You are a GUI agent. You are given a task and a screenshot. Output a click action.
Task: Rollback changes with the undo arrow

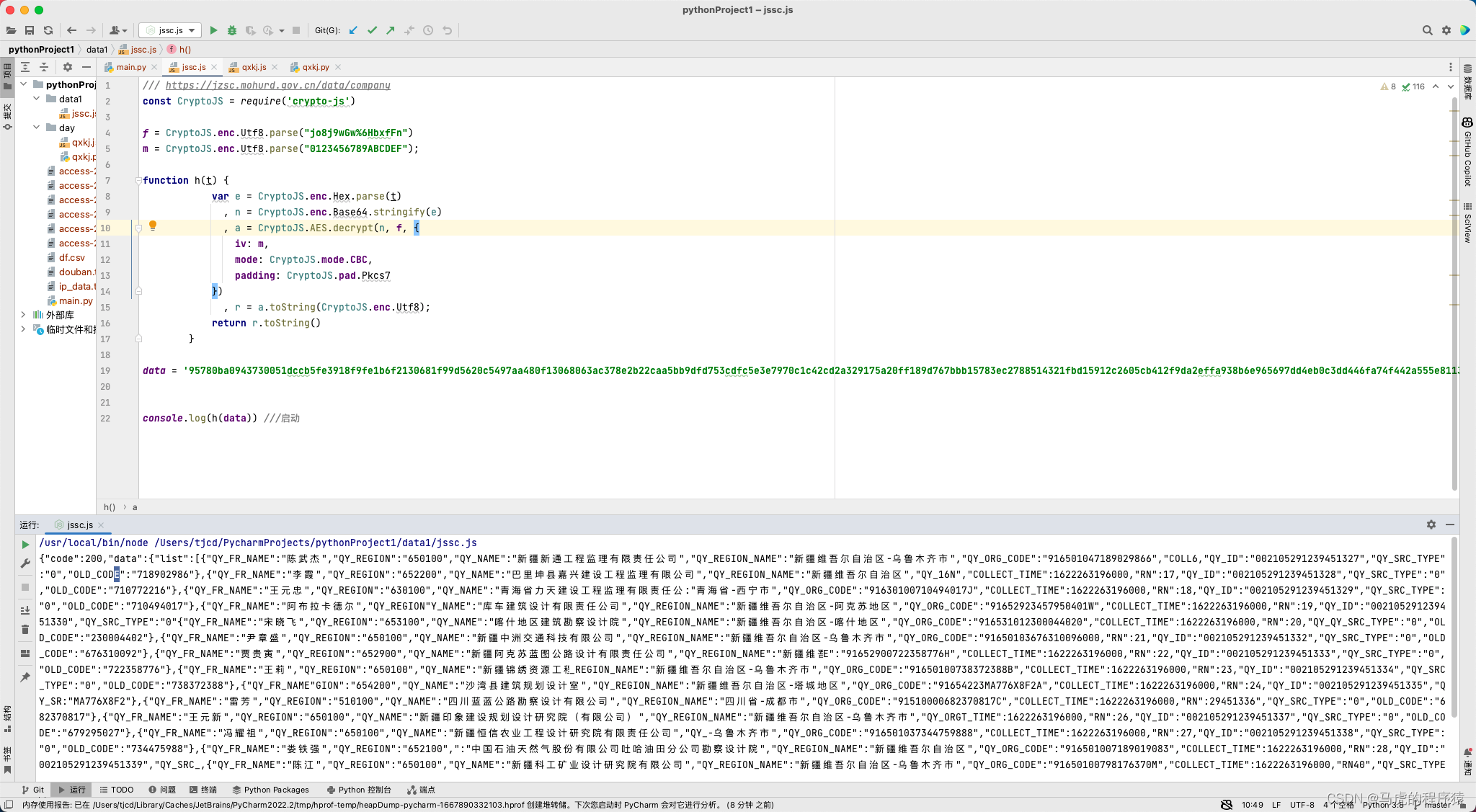pyautogui.click(x=448, y=30)
